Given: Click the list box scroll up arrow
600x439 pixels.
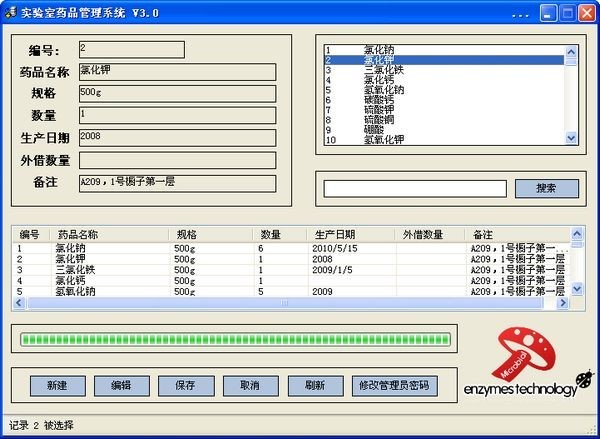Looking at the screenshot, I should [571, 52].
